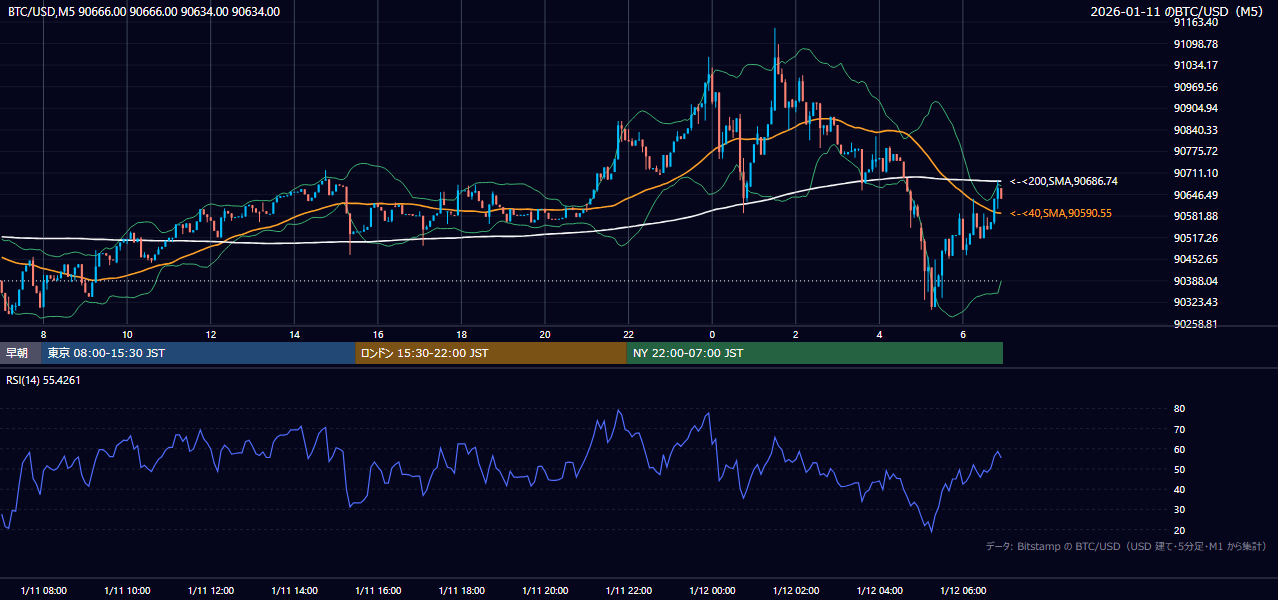Click hour tick 22 under price chart
The width and height of the screenshot is (1278, 600).
(628, 334)
